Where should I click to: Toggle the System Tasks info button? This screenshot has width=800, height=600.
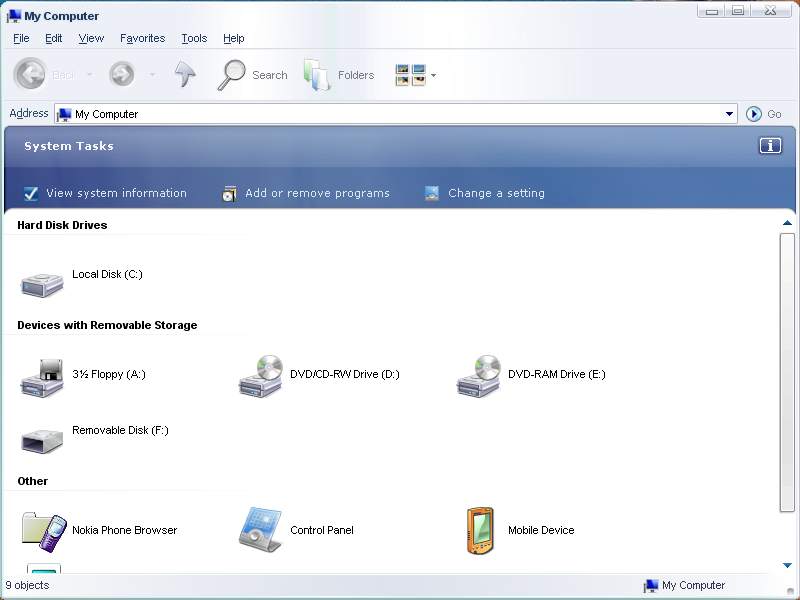770,146
